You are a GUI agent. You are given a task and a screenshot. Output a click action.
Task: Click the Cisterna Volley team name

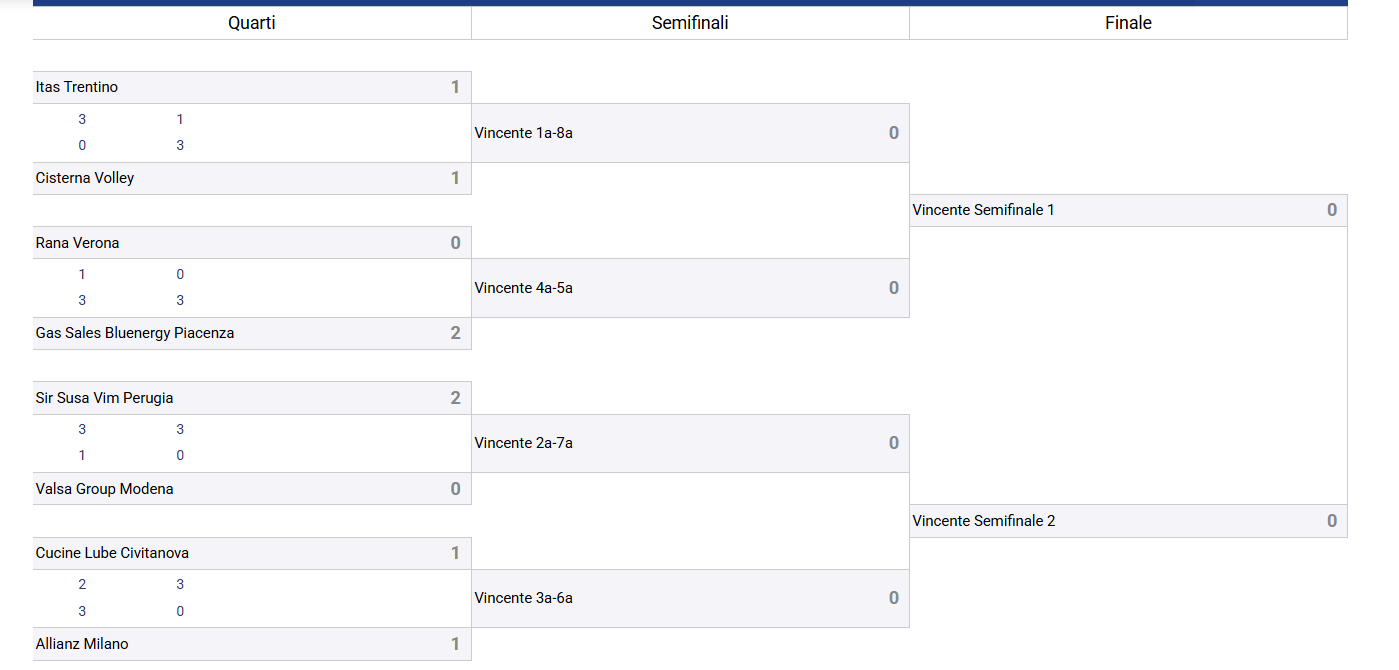(85, 178)
